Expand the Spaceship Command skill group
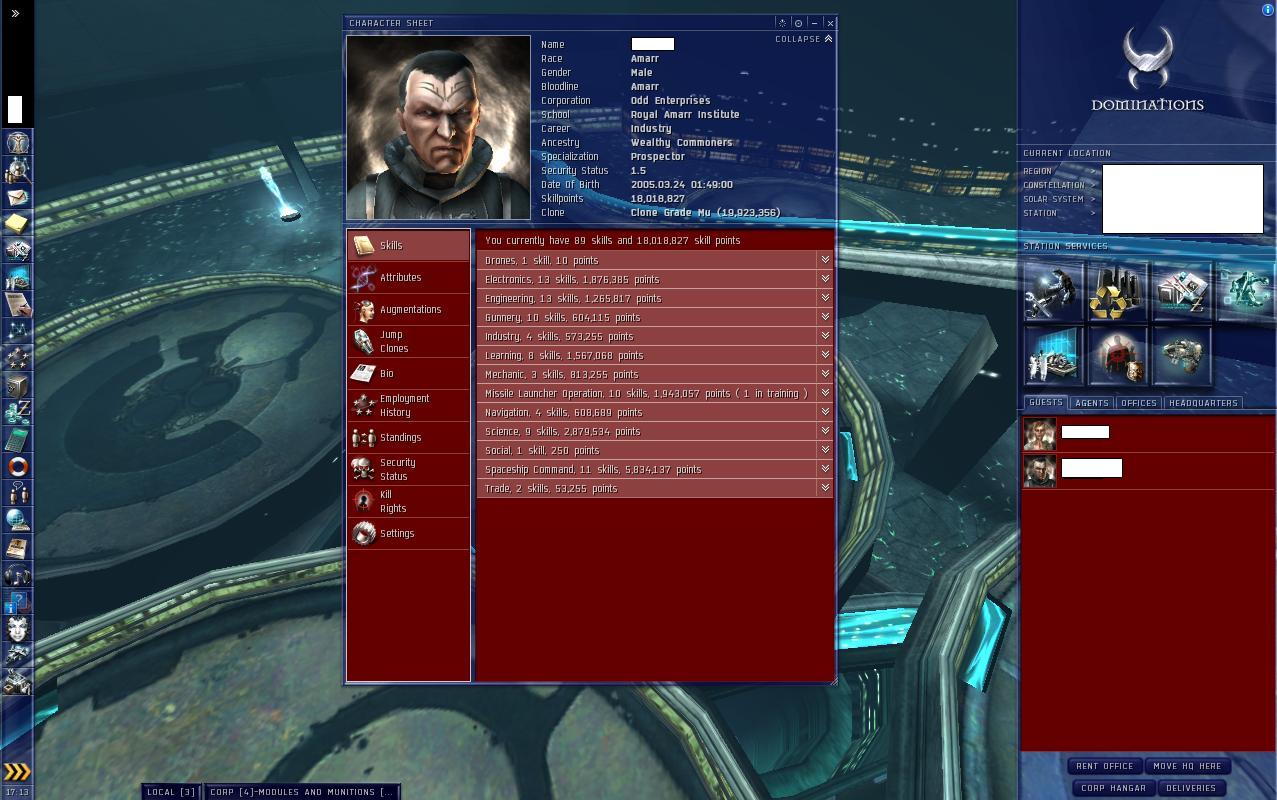 (x=825, y=469)
